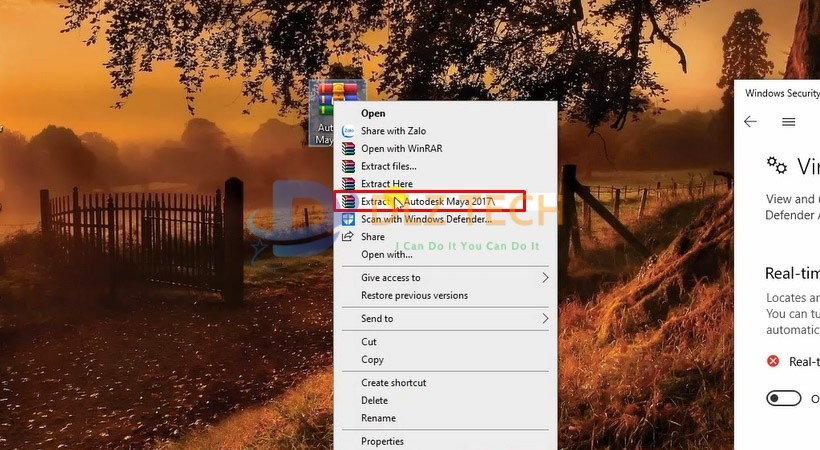Click the Zalo icon in context menu

tap(348, 131)
